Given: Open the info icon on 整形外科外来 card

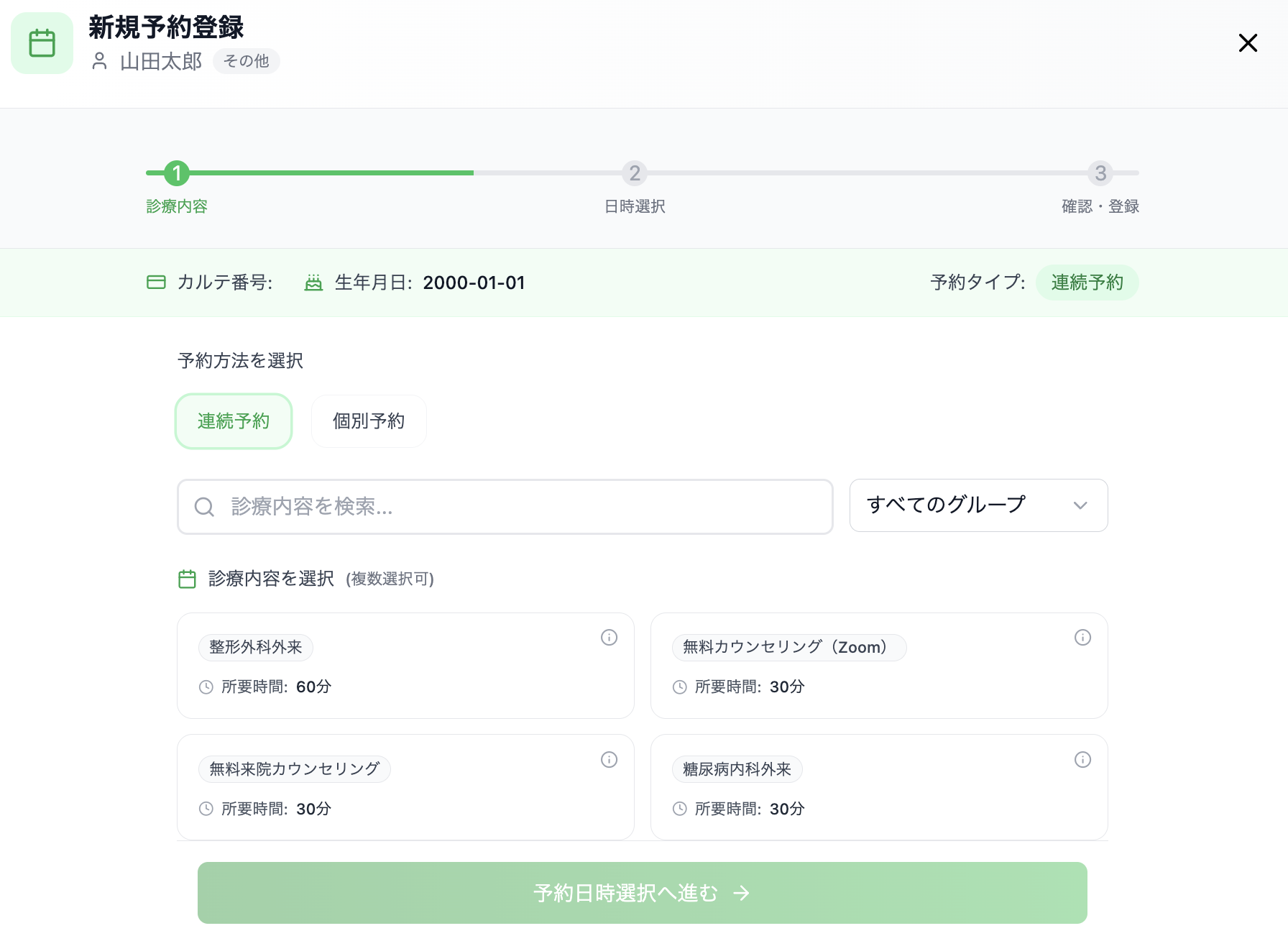Looking at the screenshot, I should pos(609,637).
